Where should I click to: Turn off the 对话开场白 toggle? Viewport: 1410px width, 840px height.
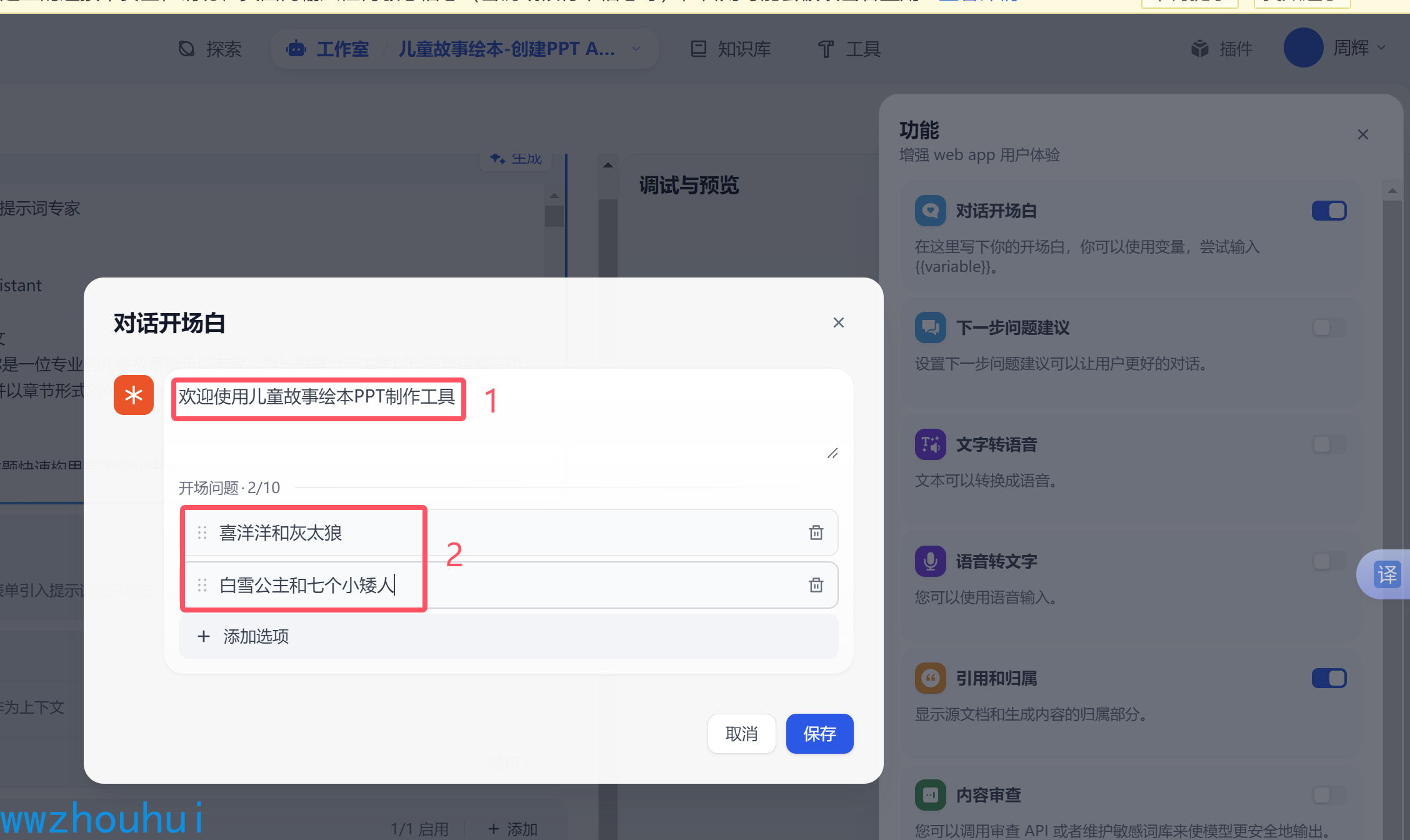coord(1329,211)
